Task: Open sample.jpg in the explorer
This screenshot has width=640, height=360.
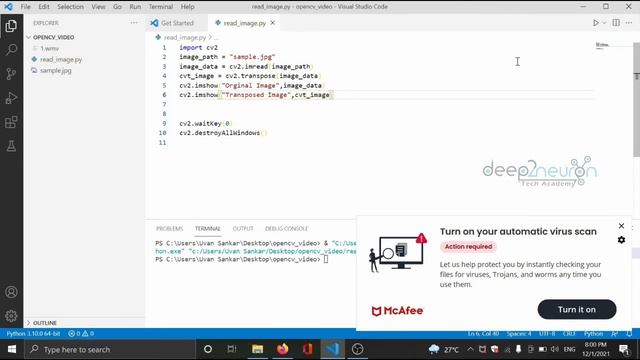Action: (56, 70)
